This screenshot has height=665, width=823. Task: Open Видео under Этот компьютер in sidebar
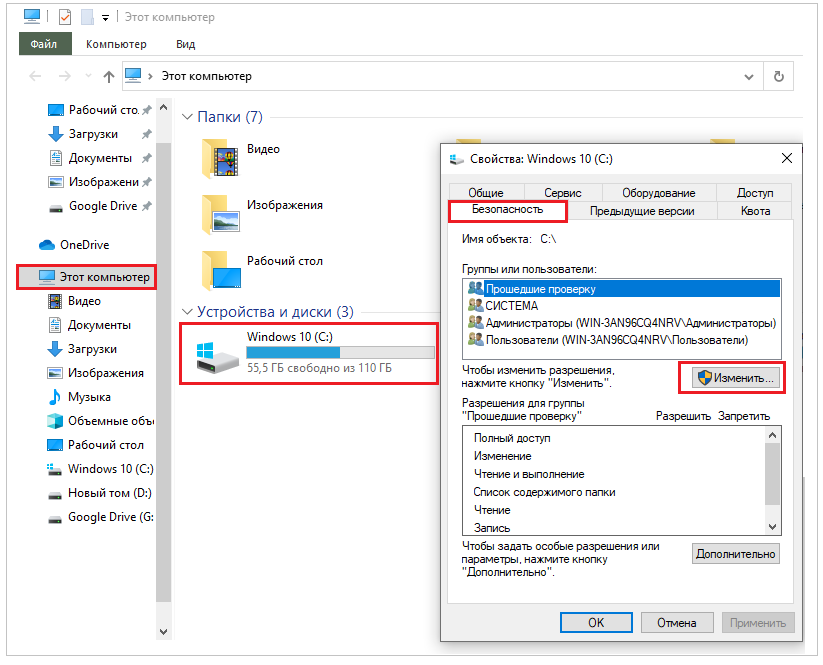[74, 301]
